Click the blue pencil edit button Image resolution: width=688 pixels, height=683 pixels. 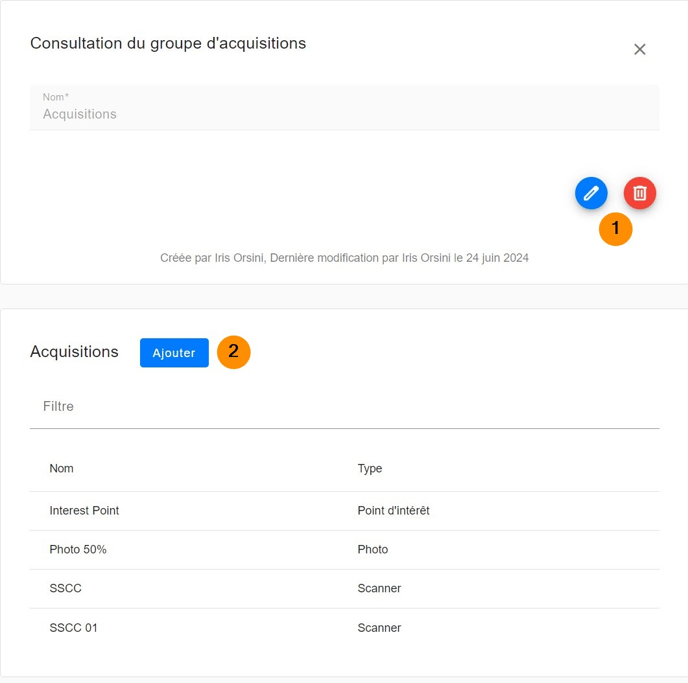pyautogui.click(x=591, y=193)
